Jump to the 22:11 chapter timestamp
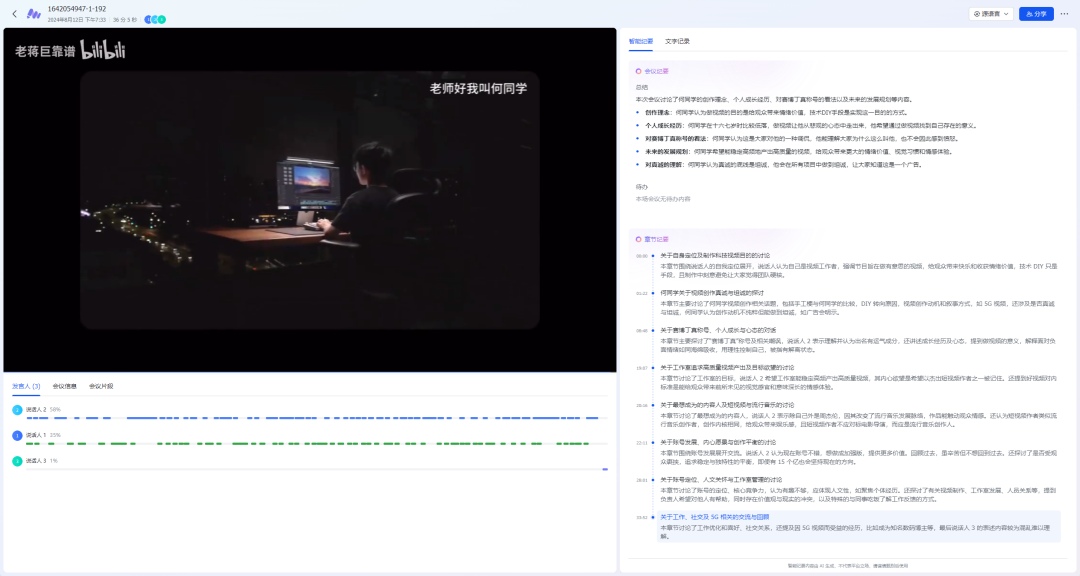Screen dimensions: 1080x576 tap(642, 442)
